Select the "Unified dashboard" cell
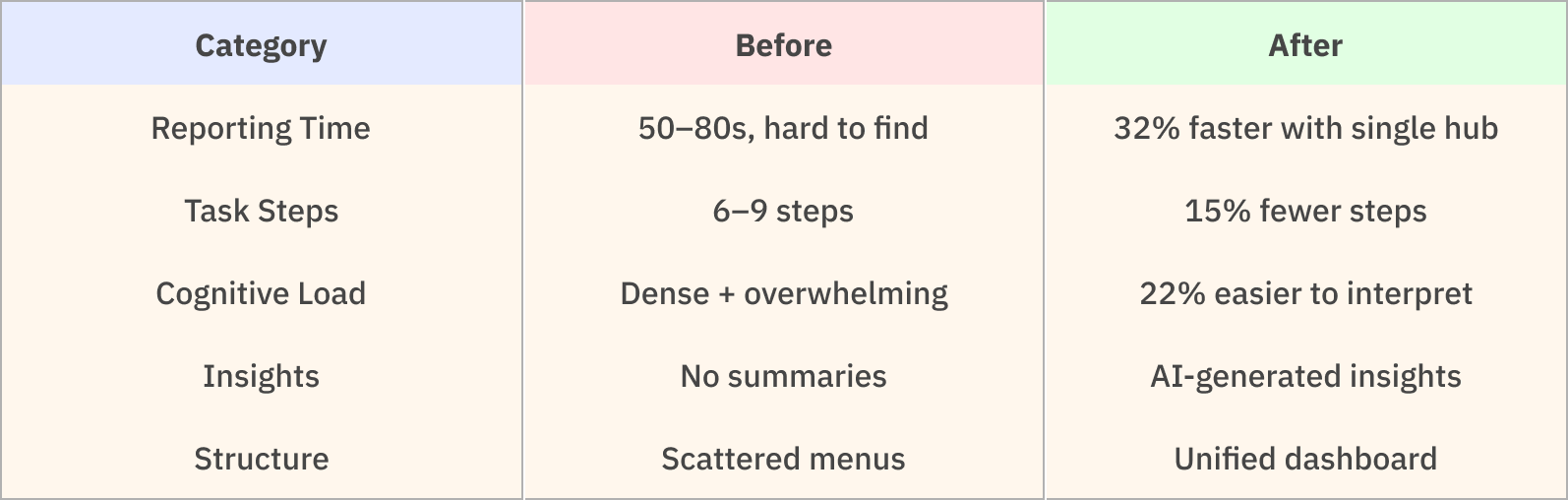The image size is (1568, 500). (x=1305, y=459)
